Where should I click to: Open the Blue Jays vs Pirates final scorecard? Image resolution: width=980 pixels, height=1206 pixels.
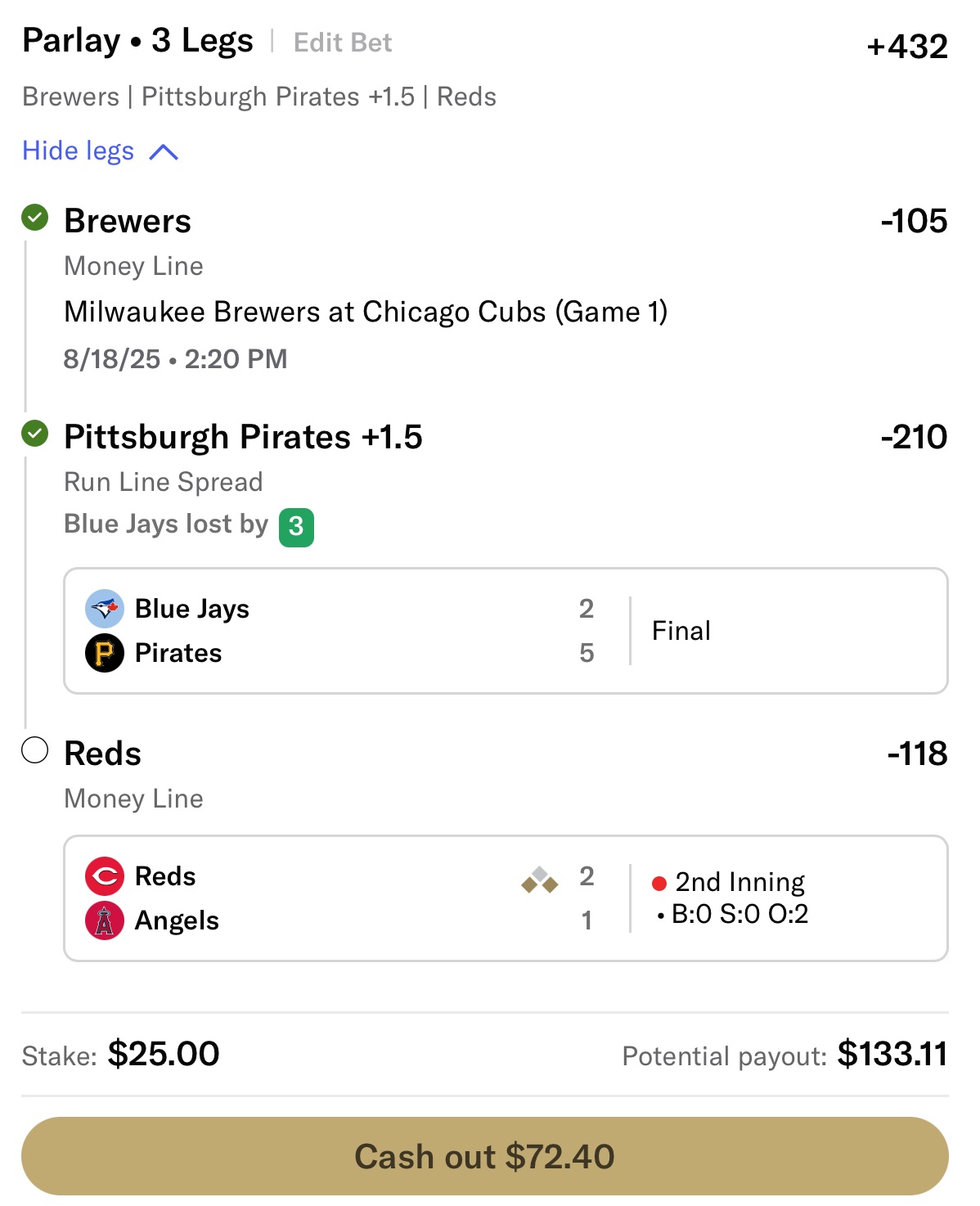point(506,631)
